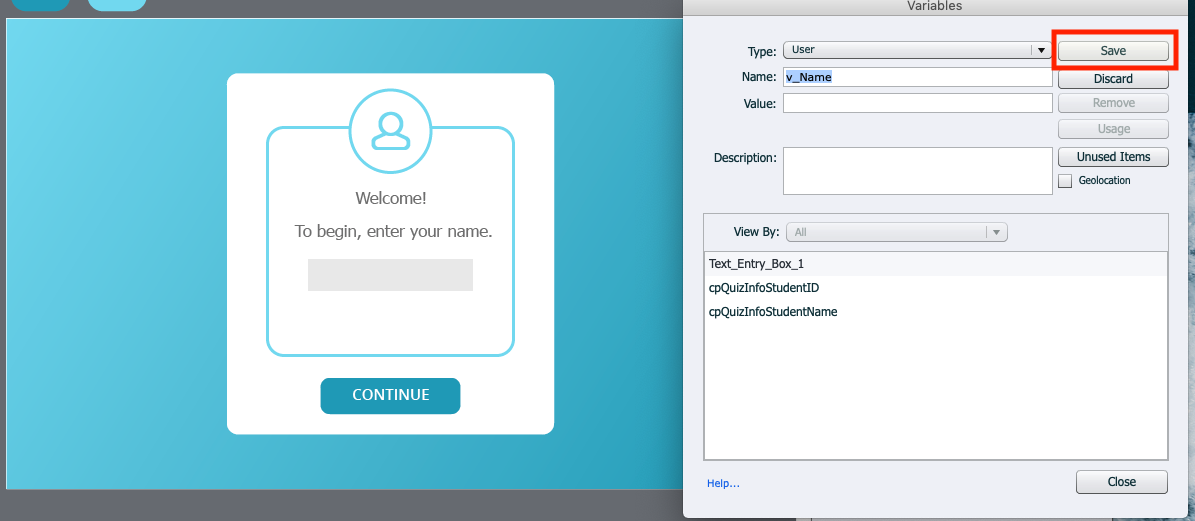Select the Welcome! text caption
This screenshot has width=1195, height=521.
(x=390, y=198)
